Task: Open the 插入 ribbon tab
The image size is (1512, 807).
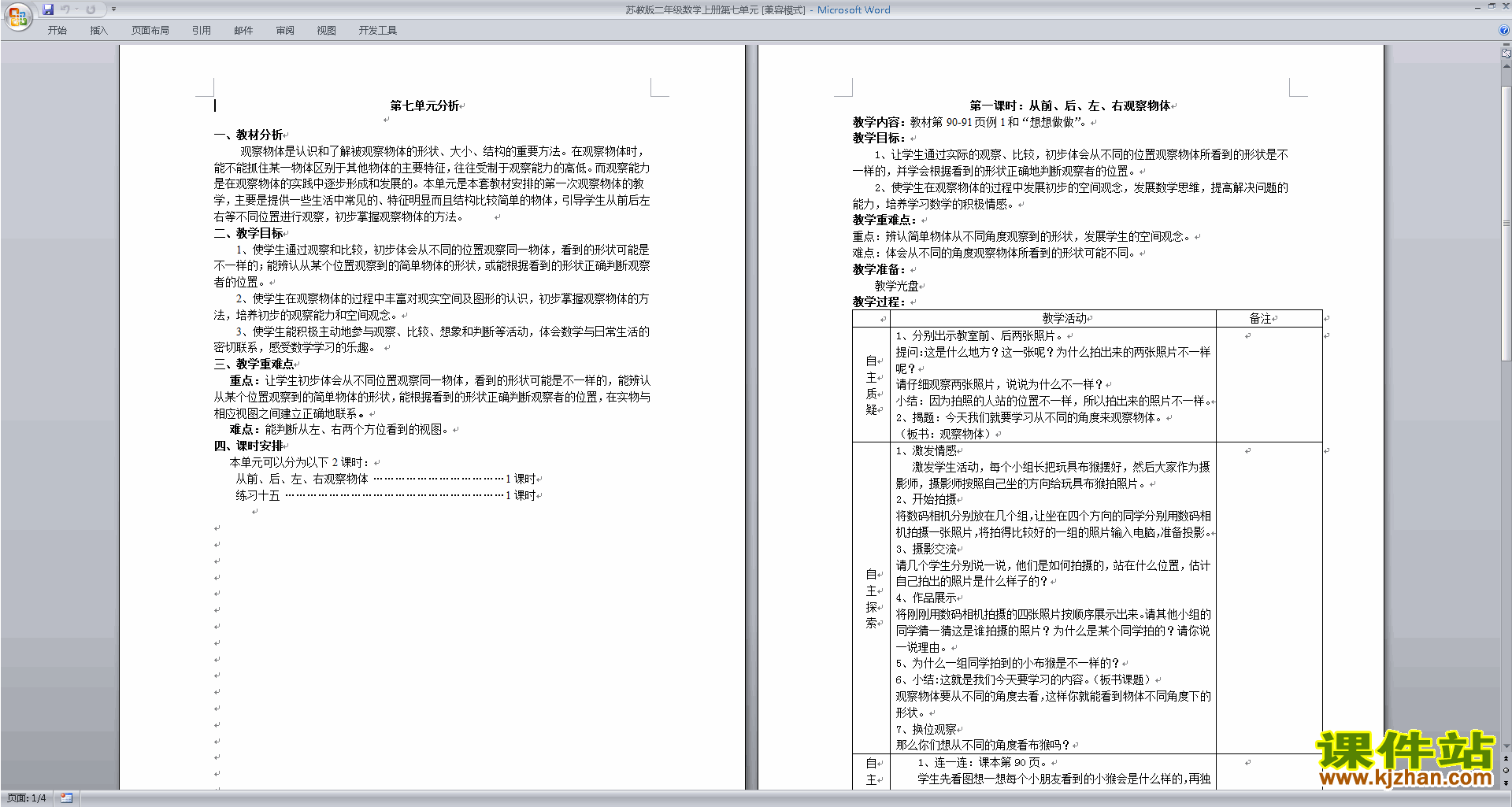Action: point(98,31)
